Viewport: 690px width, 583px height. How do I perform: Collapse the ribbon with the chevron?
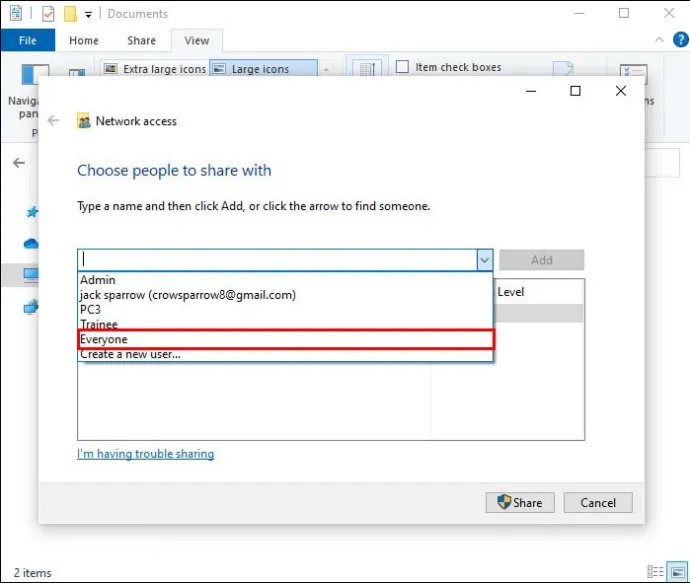pos(659,40)
